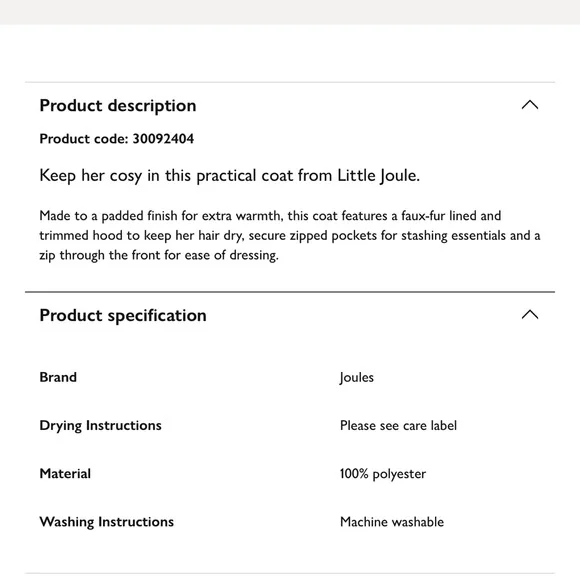Click the 'Product code:' label
This screenshot has height=580, width=580.
click(84, 139)
